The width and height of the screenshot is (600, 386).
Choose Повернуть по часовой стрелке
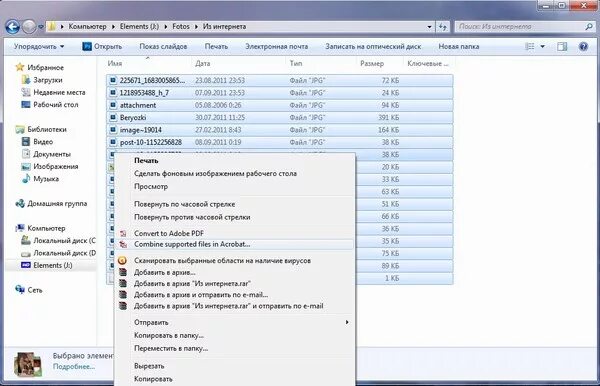(x=235, y=204)
